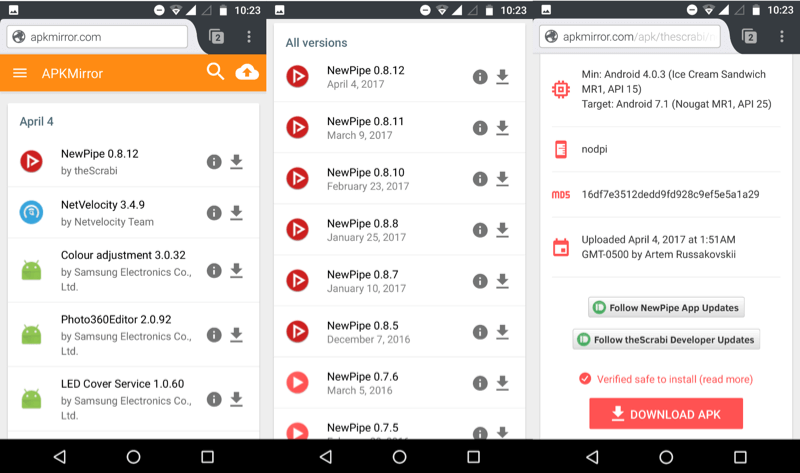800x473 pixels.
Task: Select the April 4 date heading
Action: click(x=36, y=121)
